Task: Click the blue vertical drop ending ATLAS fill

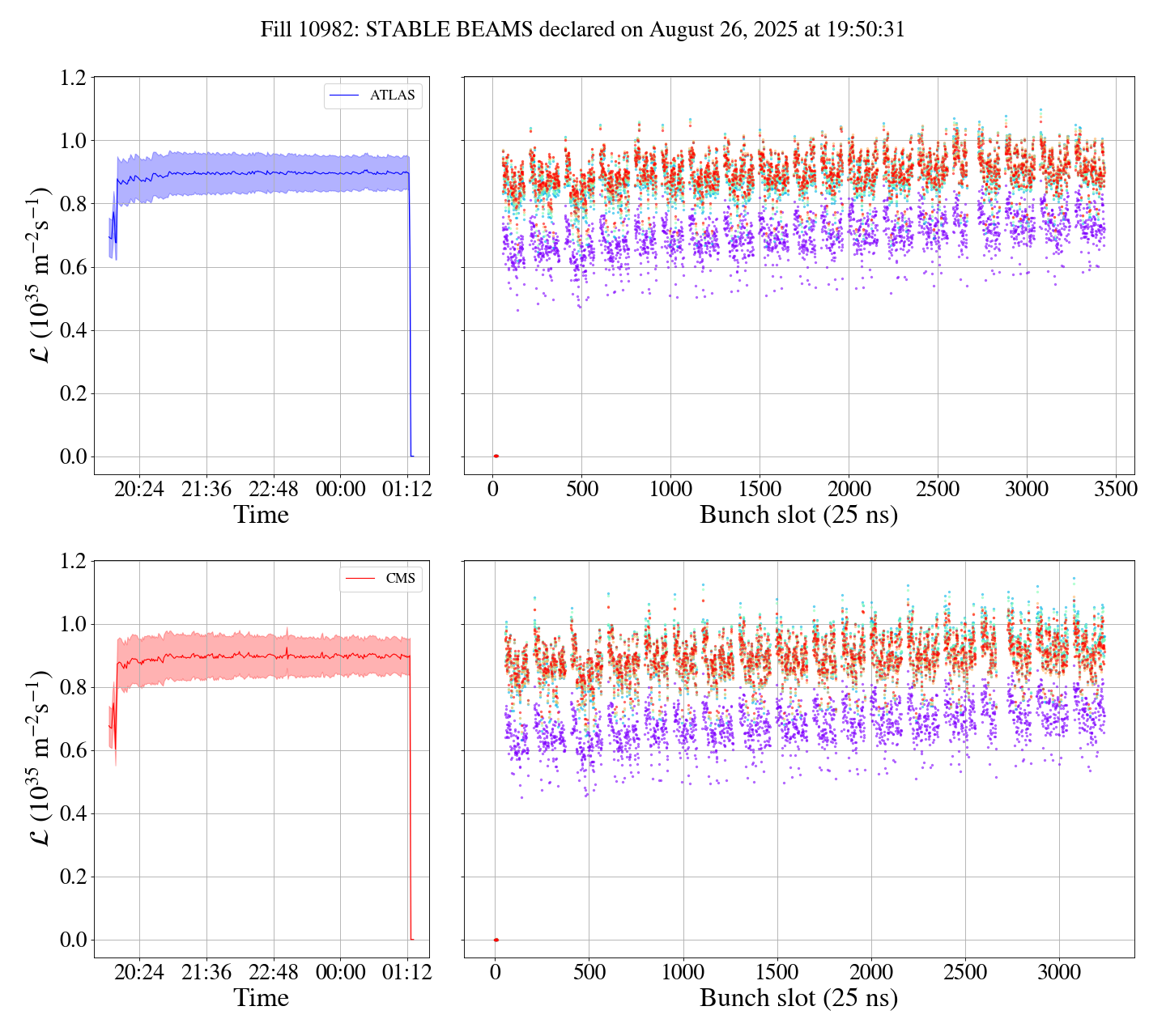Action: coord(410,324)
